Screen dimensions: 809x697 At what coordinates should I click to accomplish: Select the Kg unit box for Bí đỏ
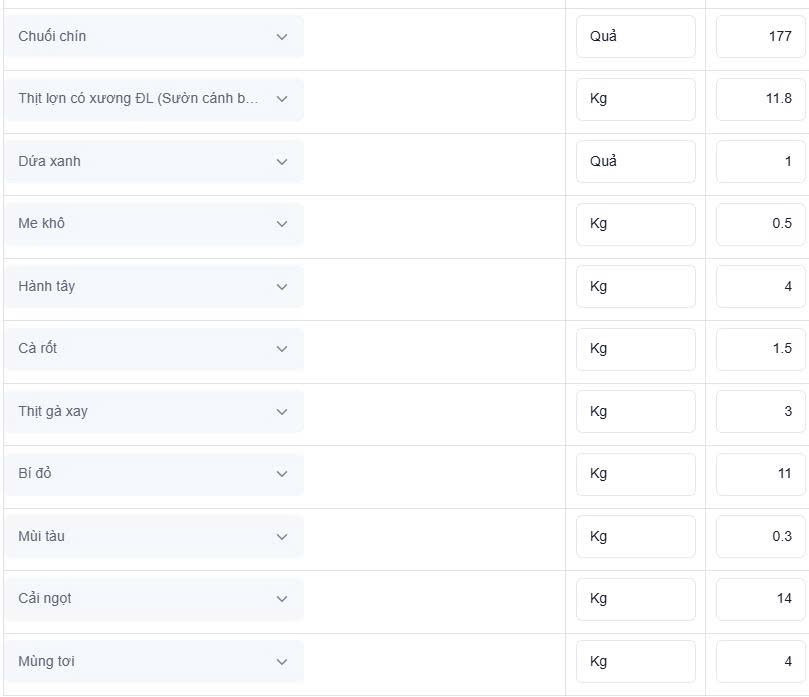[636, 474]
